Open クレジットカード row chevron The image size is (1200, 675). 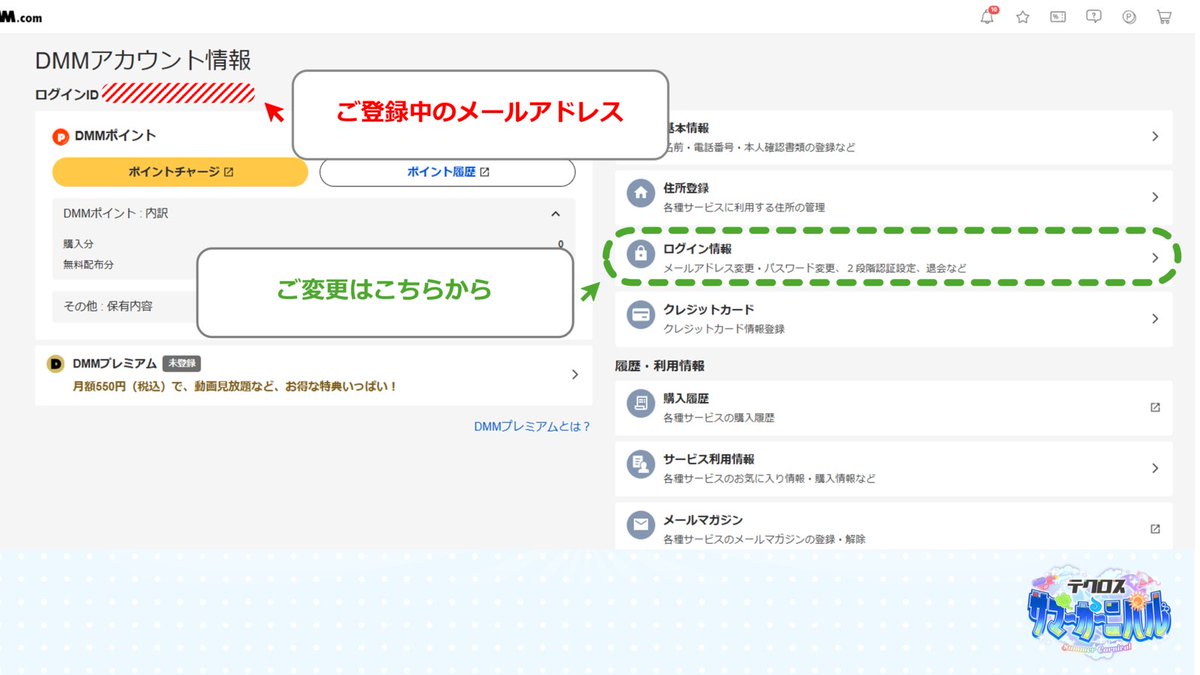click(x=1155, y=319)
